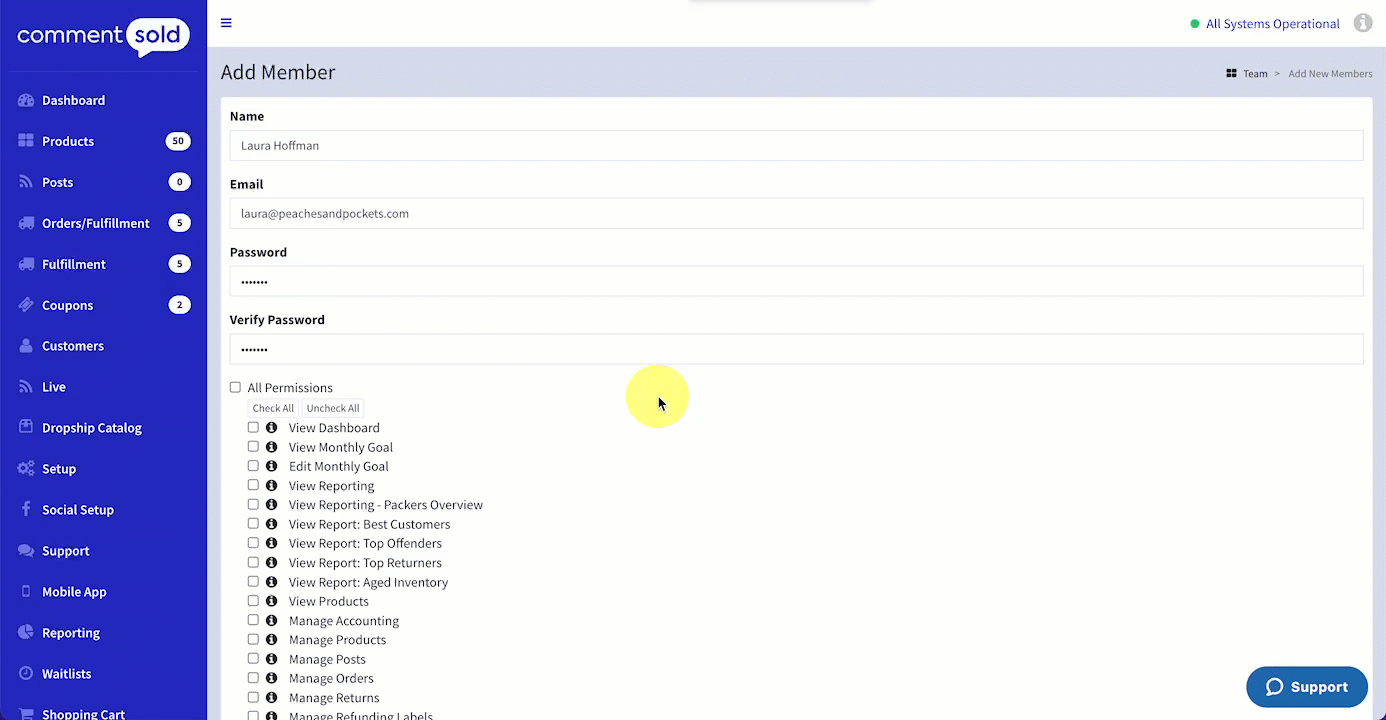Tick the Manage Products checkbox
The image size is (1386, 720).
253,640
